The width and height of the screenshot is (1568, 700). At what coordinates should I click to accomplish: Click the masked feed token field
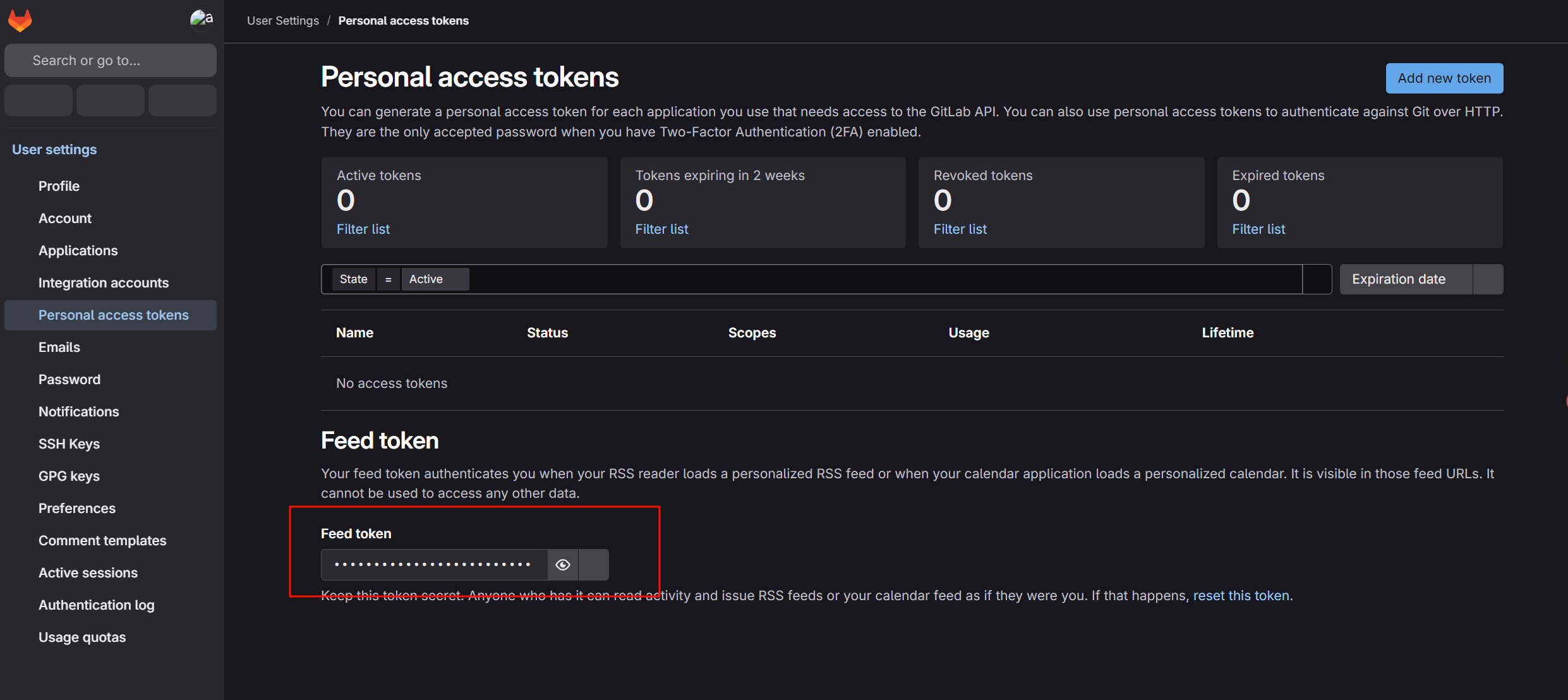433,565
